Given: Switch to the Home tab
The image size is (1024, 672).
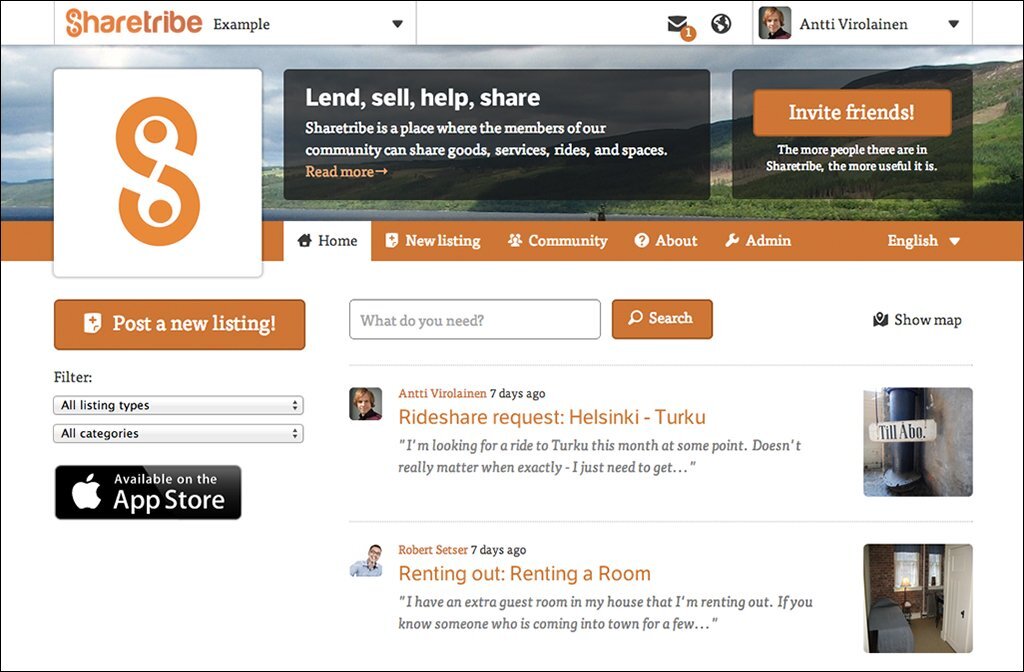Looking at the screenshot, I should 326,240.
